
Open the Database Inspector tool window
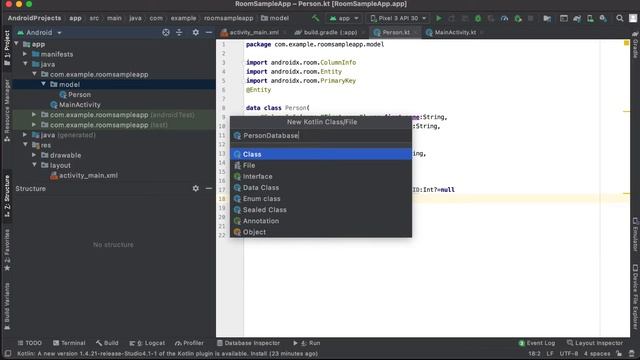point(248,343)
